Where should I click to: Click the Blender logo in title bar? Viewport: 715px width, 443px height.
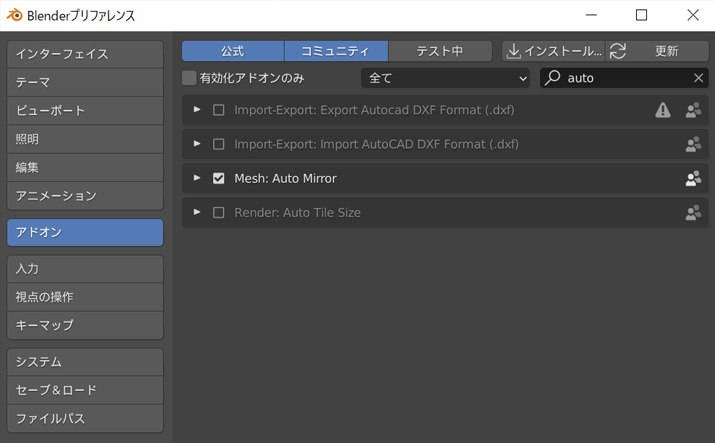(15, 15)
